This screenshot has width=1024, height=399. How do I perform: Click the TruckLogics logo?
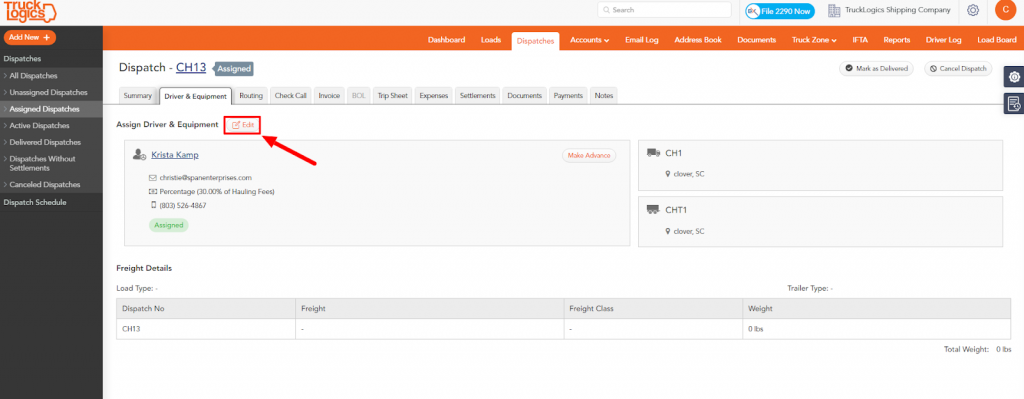click(30, 11)
